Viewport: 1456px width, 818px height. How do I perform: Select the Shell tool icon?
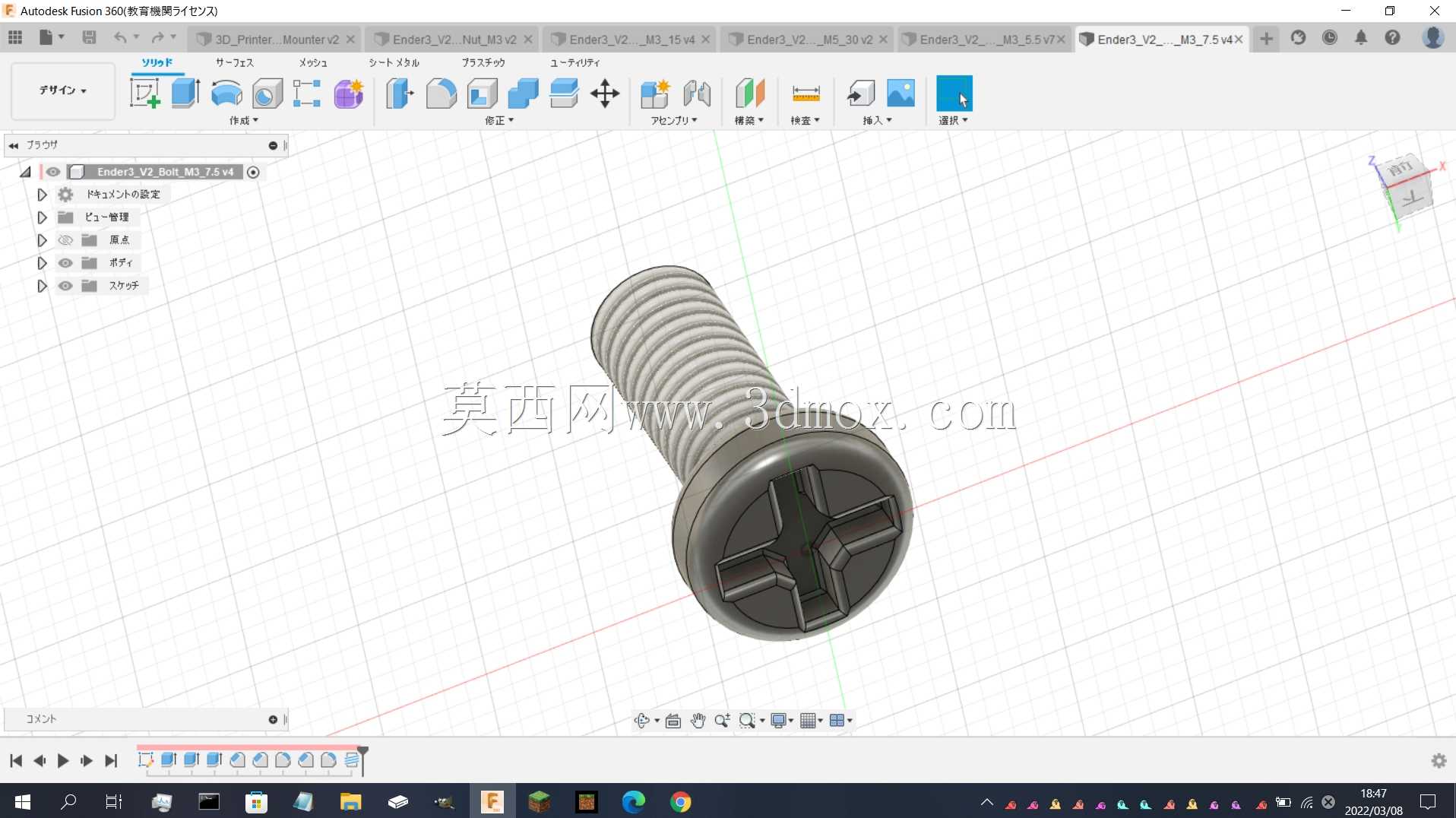point(482,94)
